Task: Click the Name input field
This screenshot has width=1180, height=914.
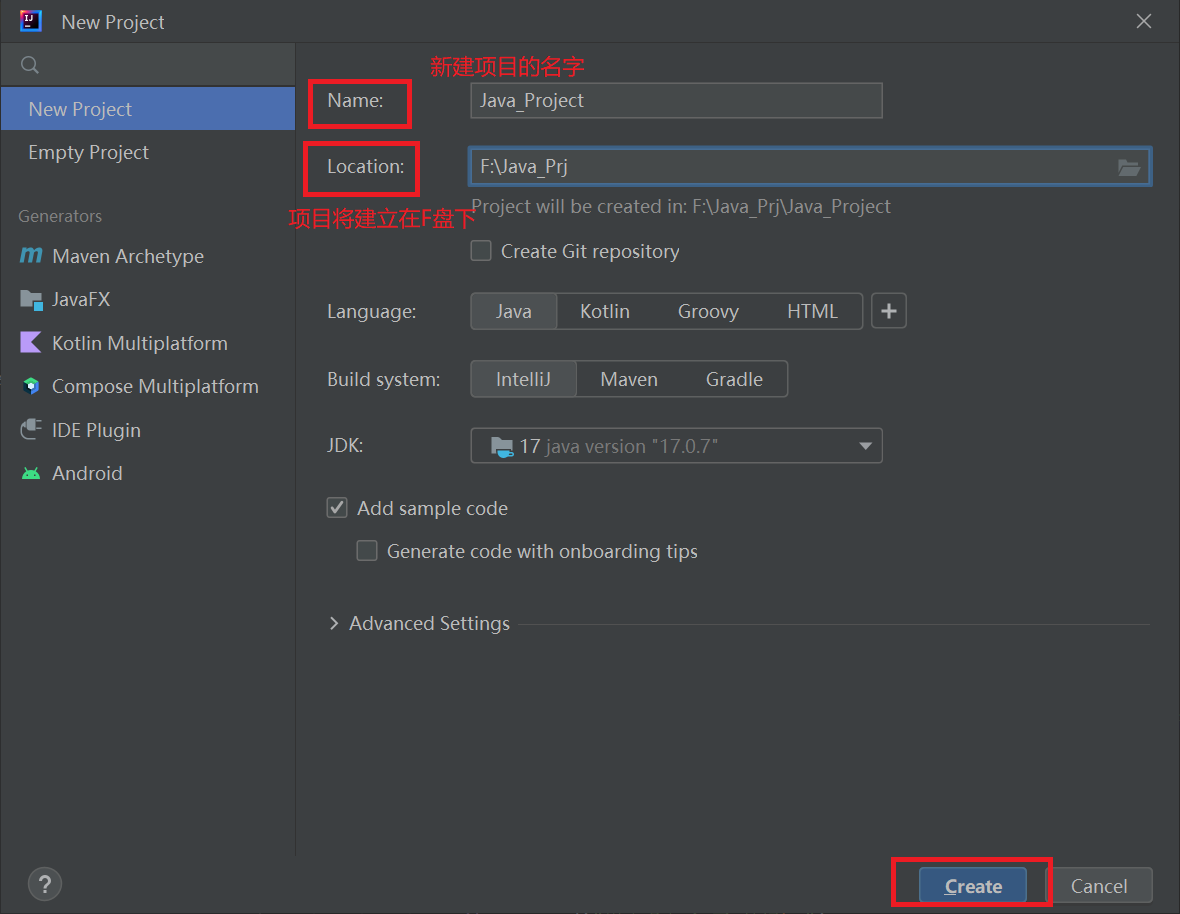Action: [x=677, y=100]
